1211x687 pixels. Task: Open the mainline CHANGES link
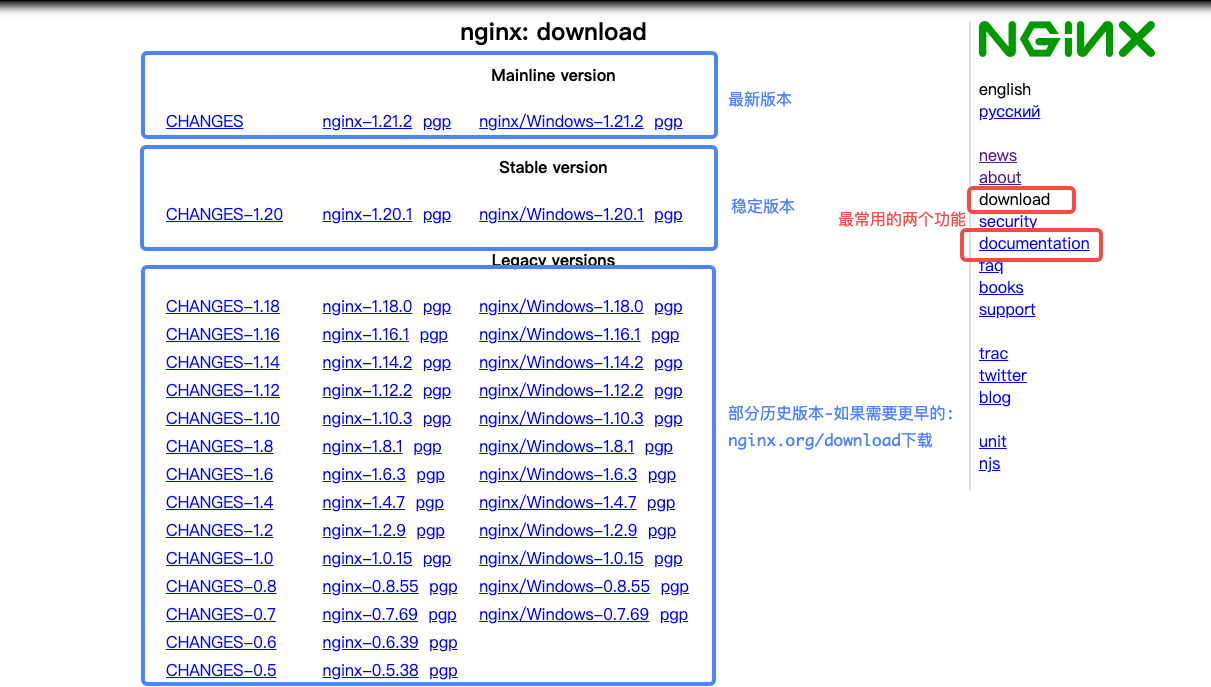pyautogui.click(x=204, y=122)
